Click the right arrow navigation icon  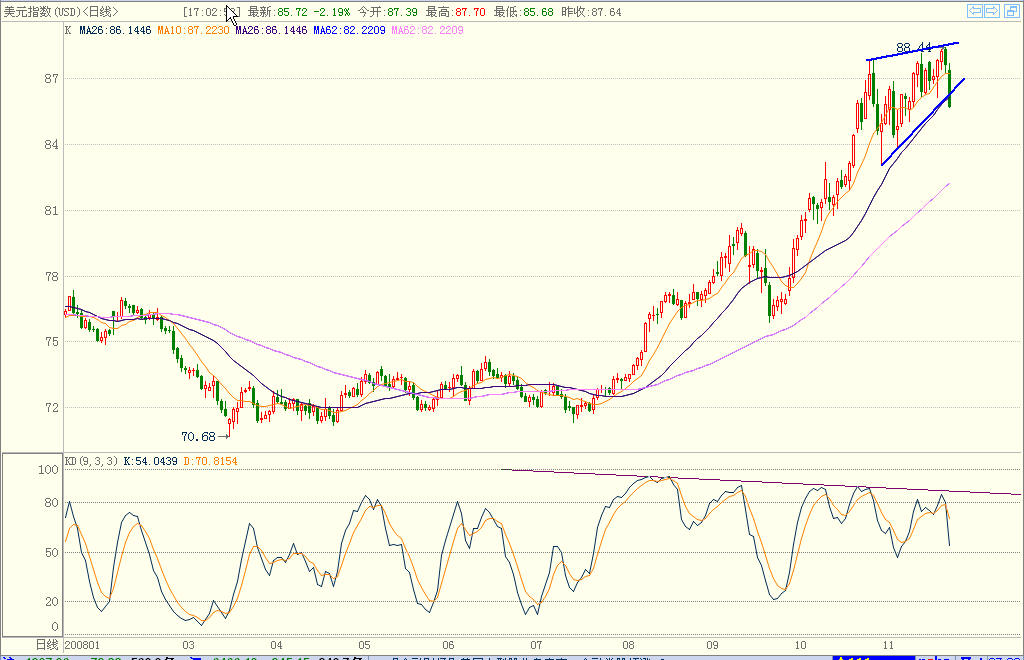coord(992,11)
